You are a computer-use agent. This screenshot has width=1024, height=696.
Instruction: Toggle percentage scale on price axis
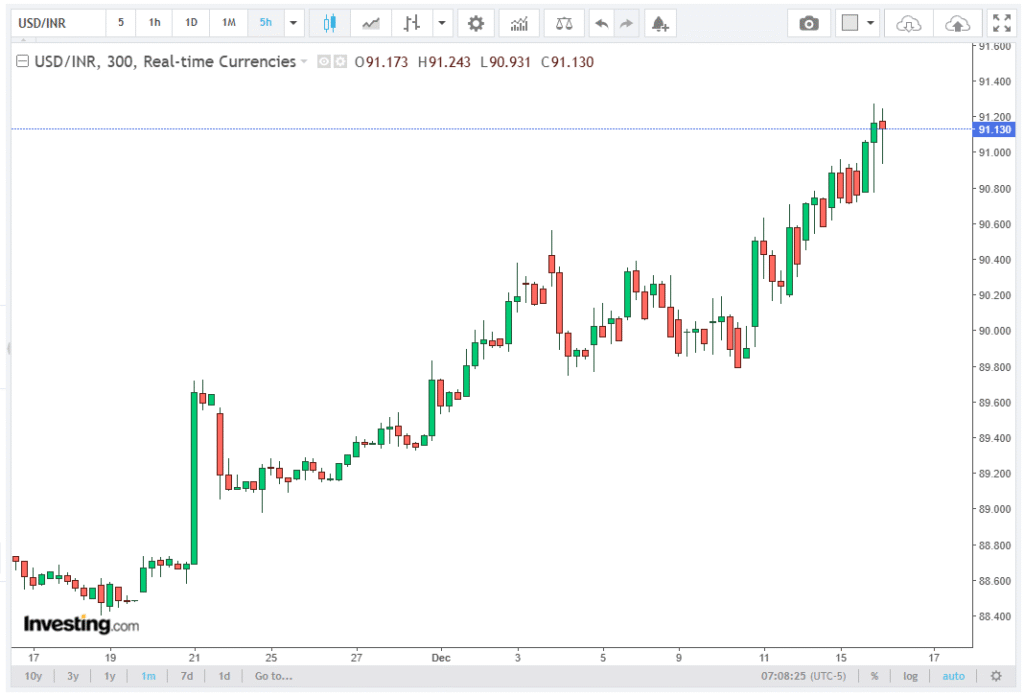(x=874, y=676)
